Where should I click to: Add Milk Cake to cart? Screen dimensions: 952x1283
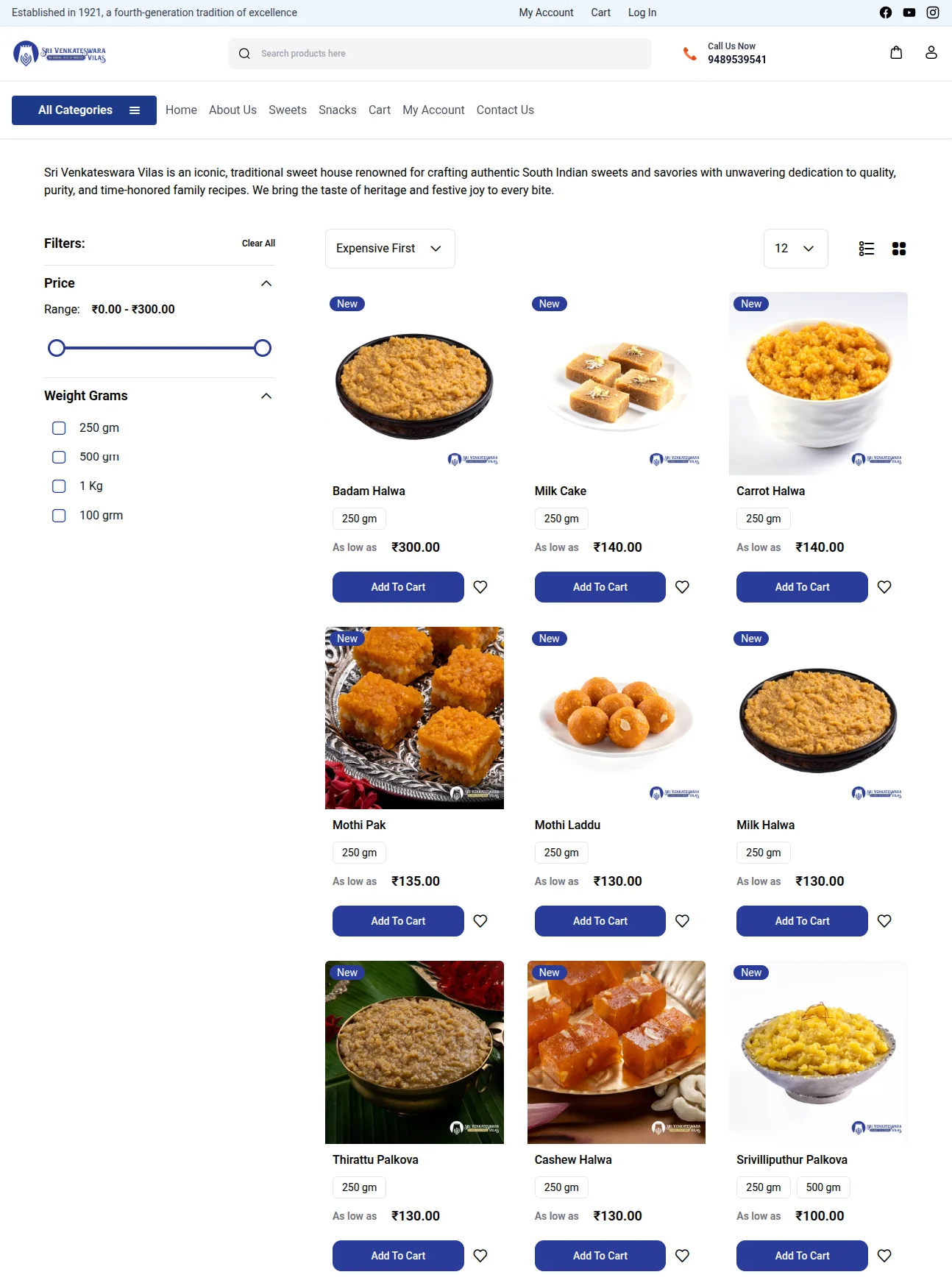600,587
